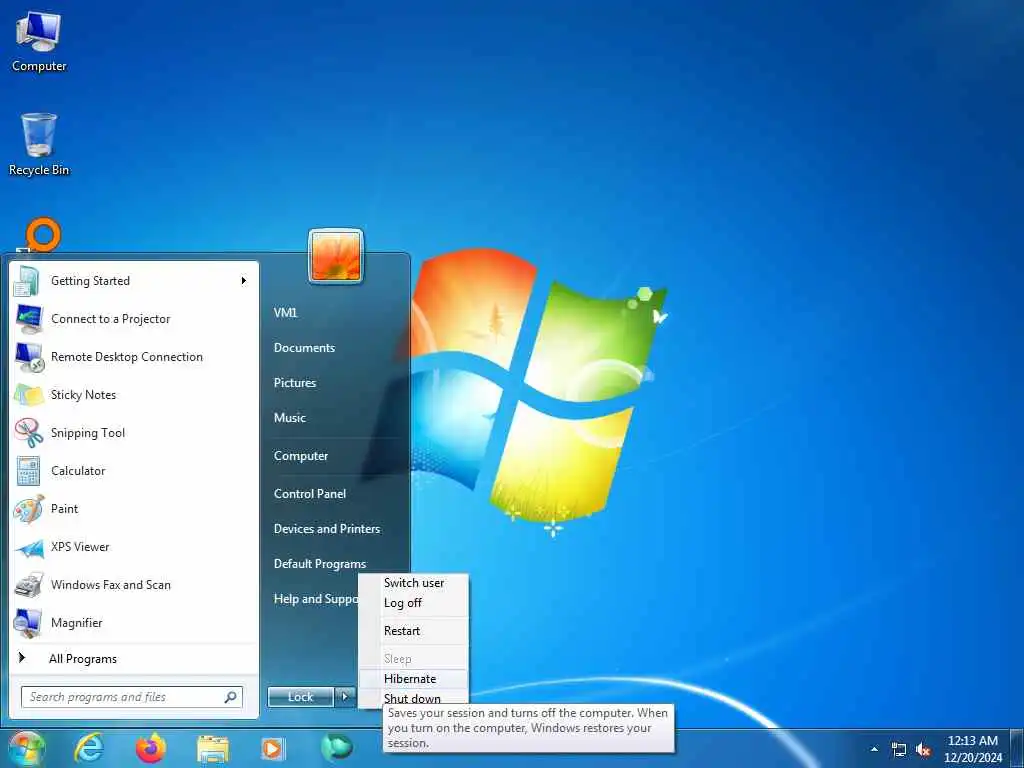
Task: Open Devices and Printers
Action: pos(327,529)
